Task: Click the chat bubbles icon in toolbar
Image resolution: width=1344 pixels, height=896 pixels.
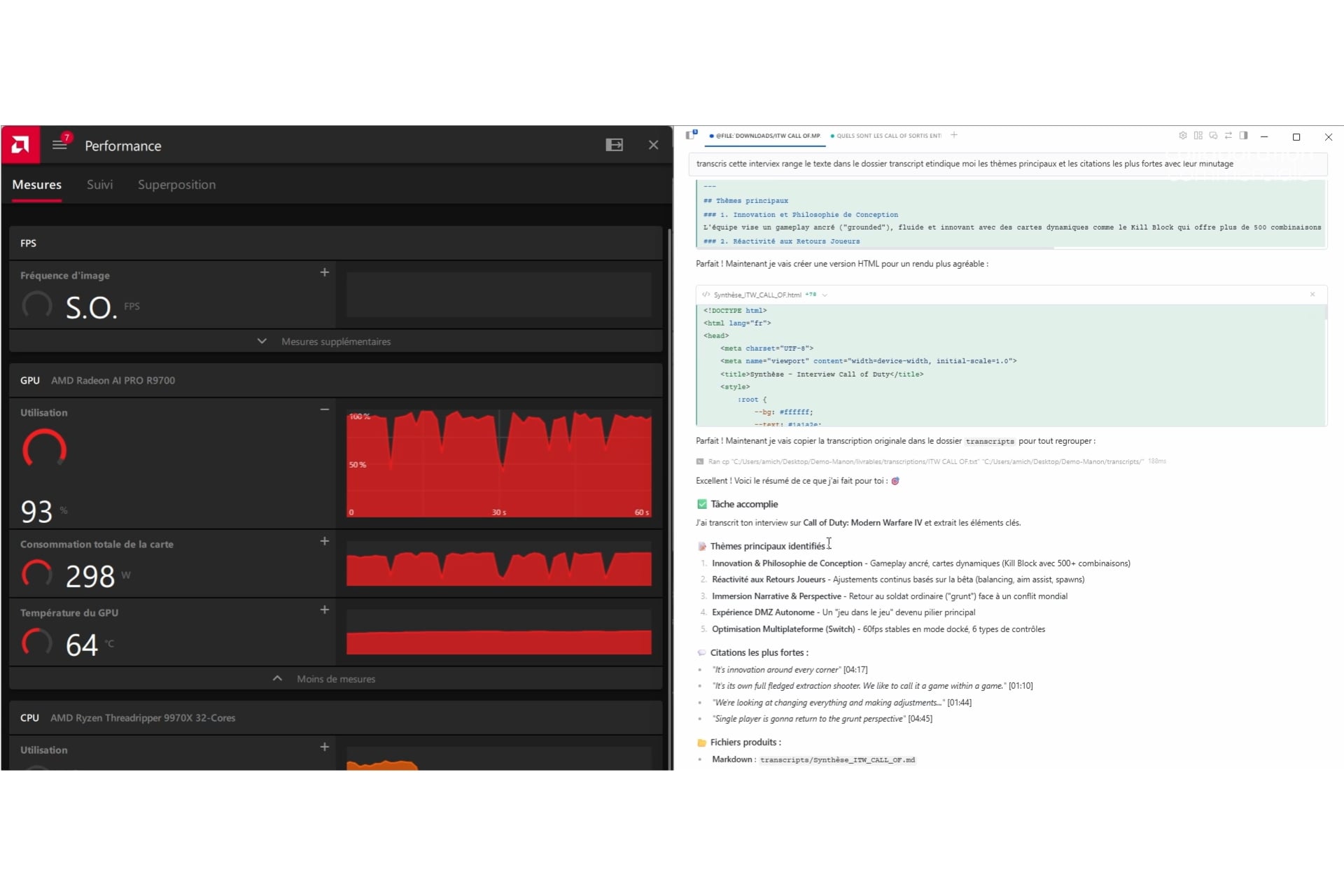Action: click(1213, 136)
